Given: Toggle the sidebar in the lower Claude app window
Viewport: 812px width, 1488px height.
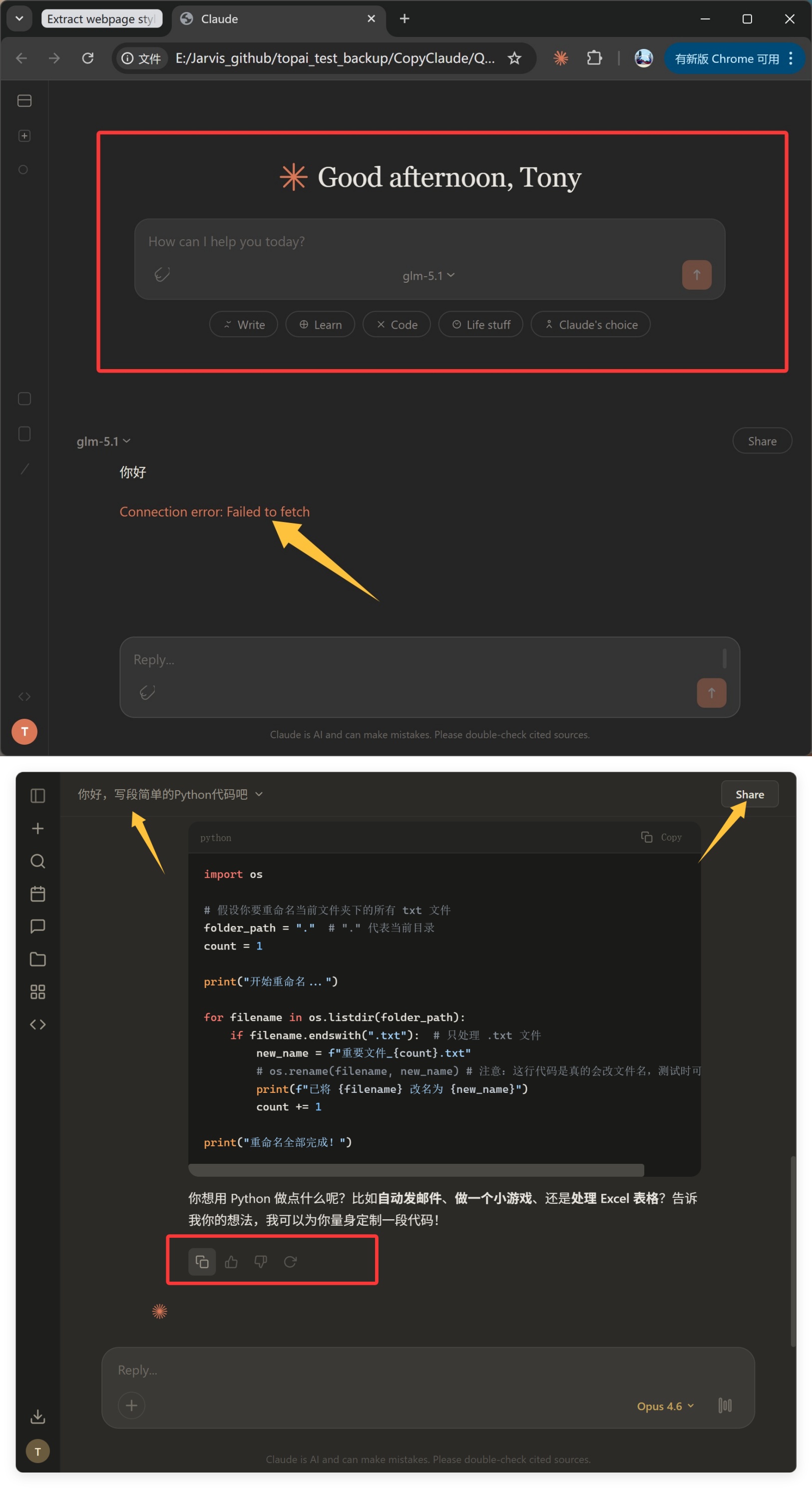Looking at the screenshot, I should point(37,795).
